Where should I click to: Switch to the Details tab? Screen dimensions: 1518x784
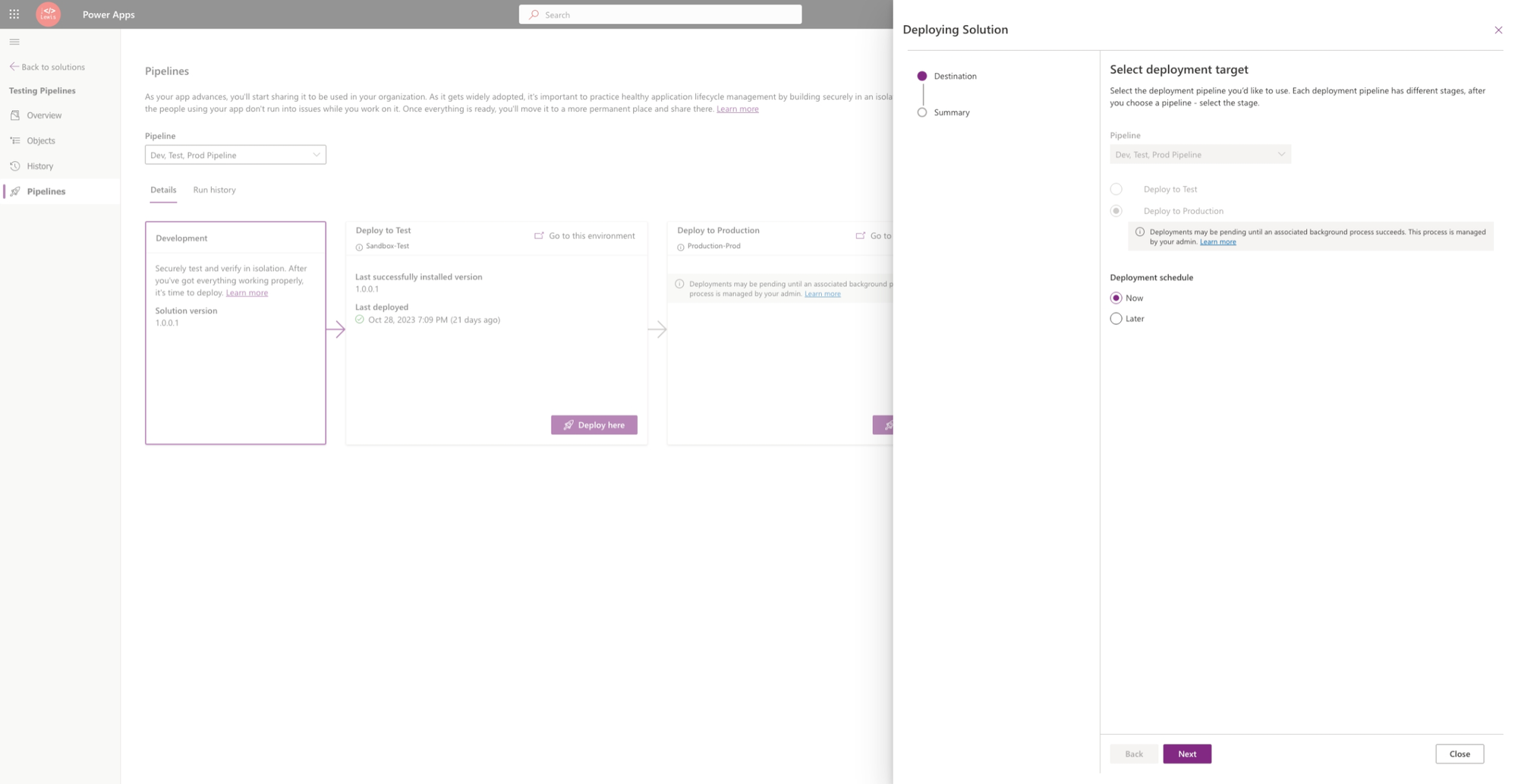[x=163, y=190]
